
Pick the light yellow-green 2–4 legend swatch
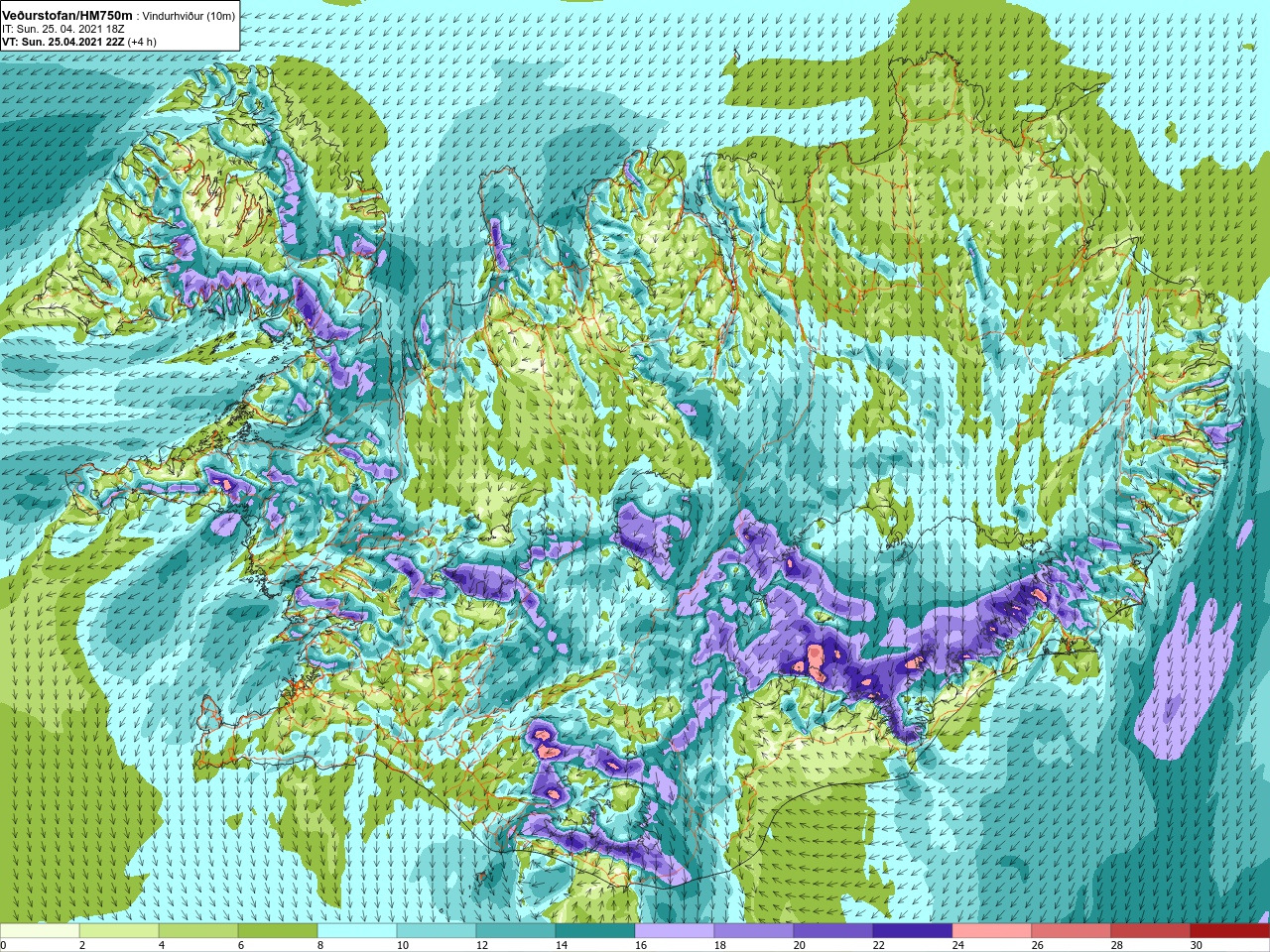(x=119, y=931)
